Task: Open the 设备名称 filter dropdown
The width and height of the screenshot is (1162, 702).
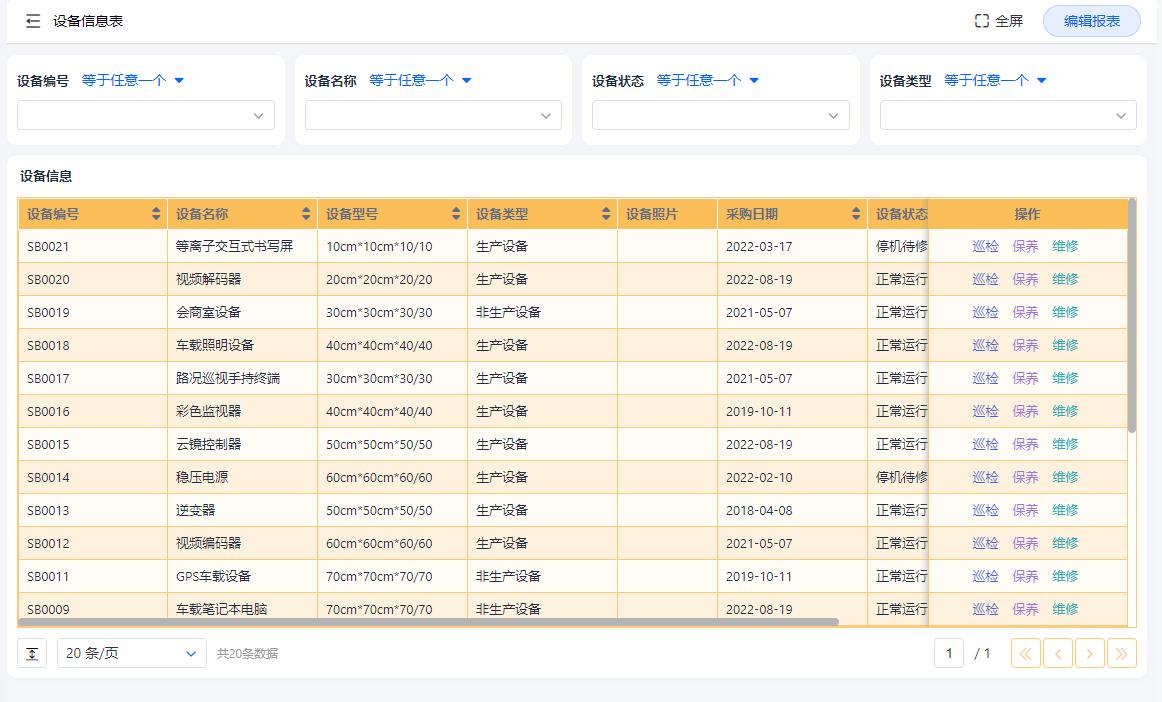Action: click(432, 115)
